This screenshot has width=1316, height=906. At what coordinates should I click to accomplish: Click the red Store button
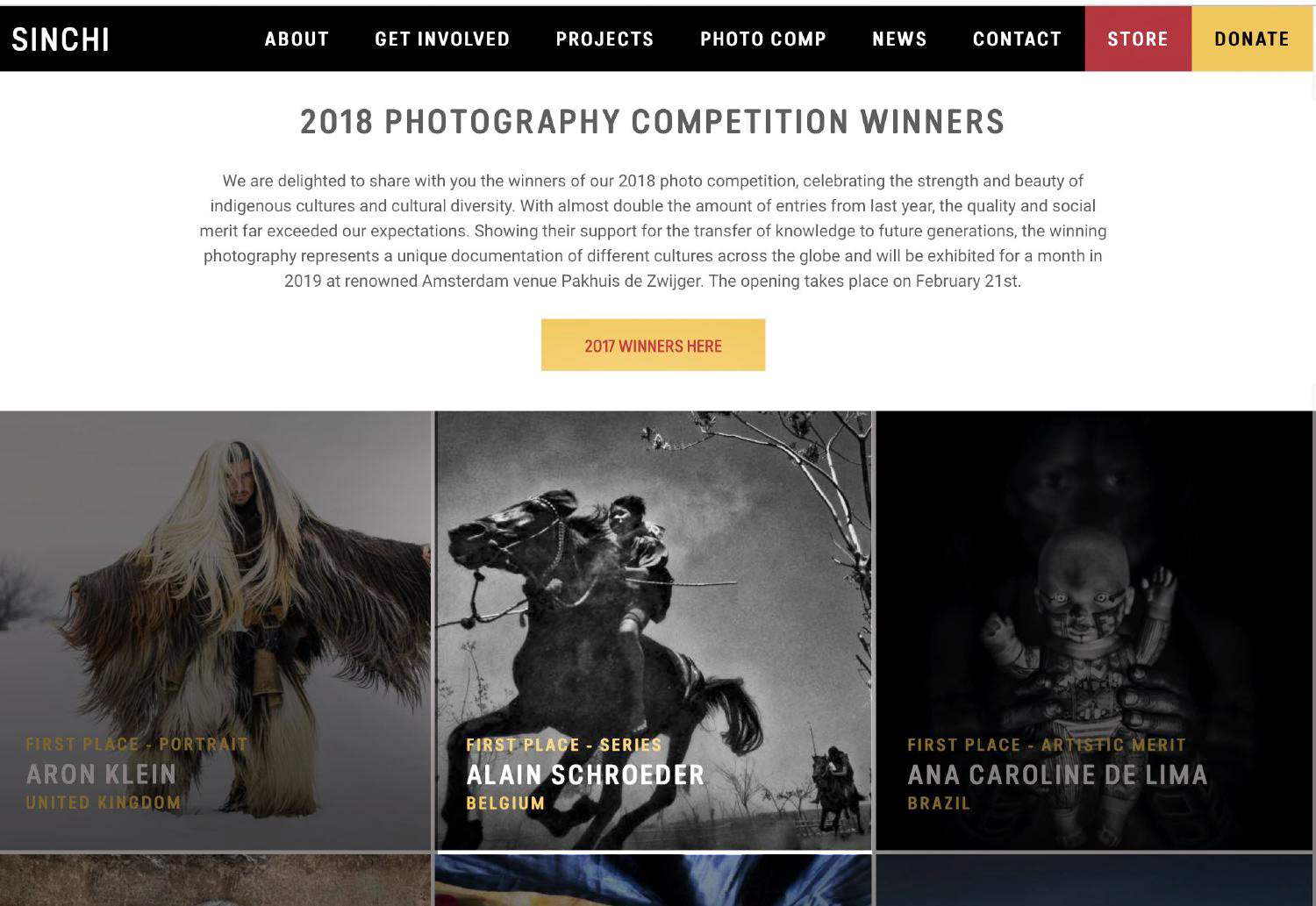1138,39
